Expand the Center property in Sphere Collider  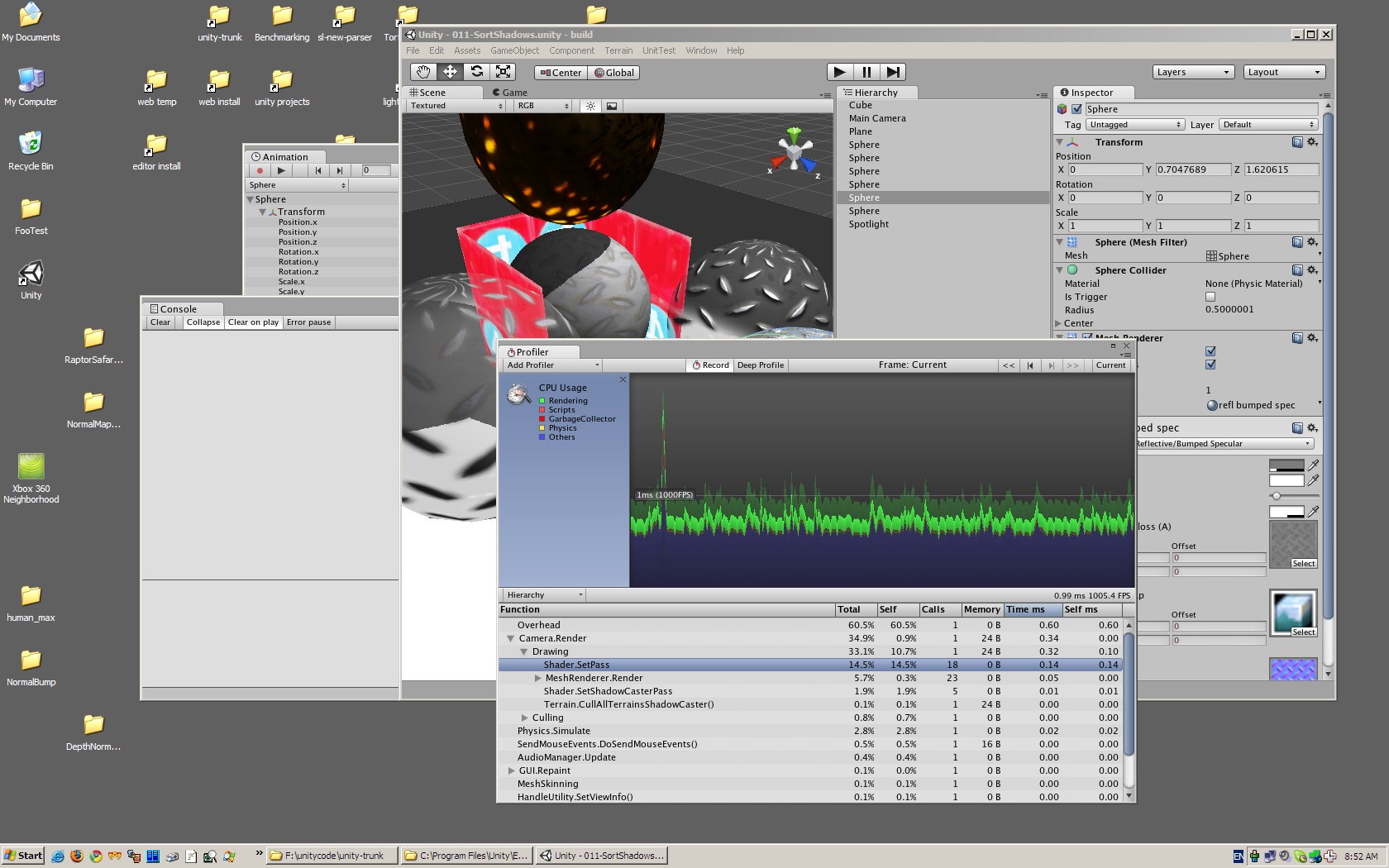[x=1059, y=323]
